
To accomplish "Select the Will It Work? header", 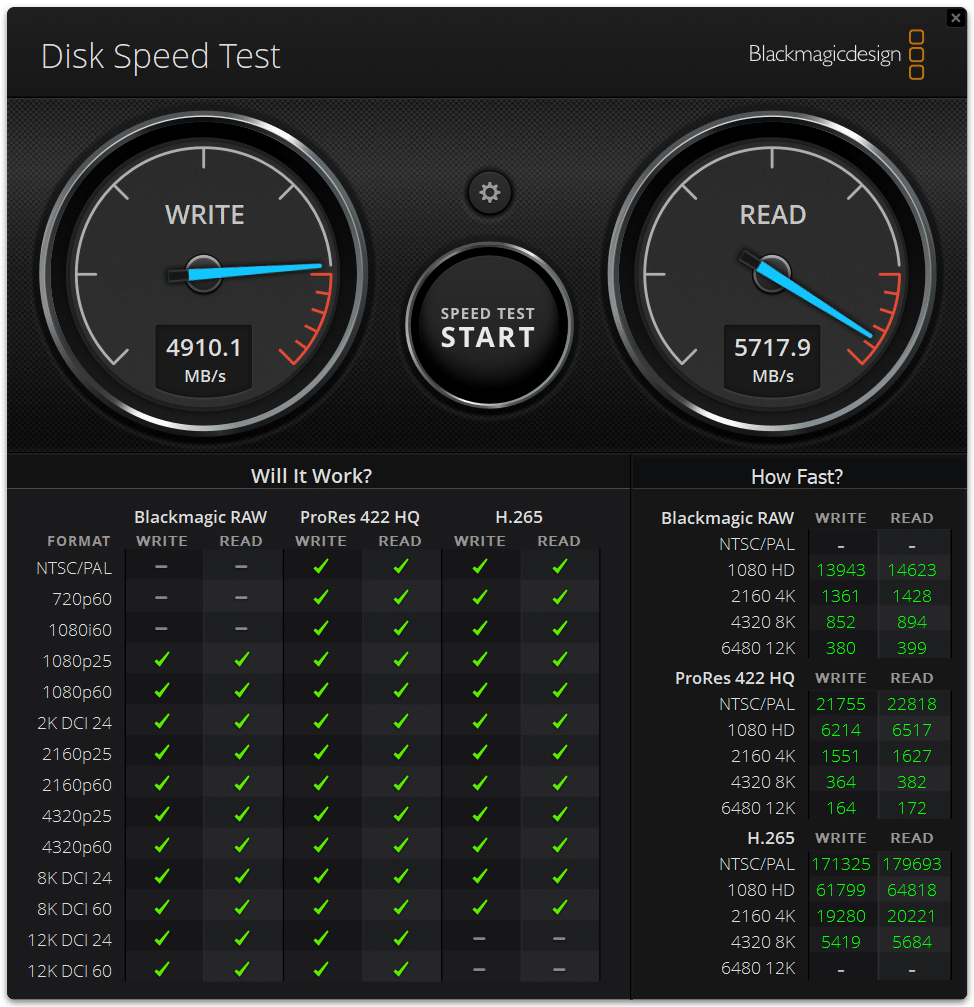I will tap(311, 476).
